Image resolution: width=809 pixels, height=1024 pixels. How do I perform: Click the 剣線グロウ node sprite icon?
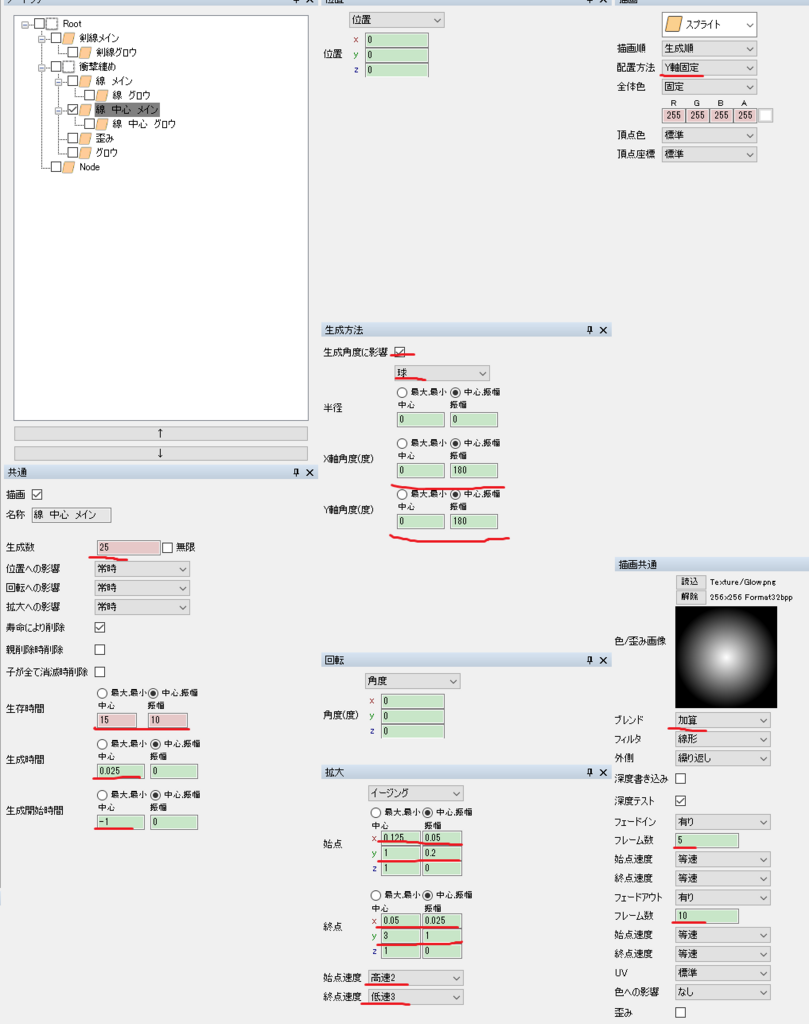coord(86,52)
